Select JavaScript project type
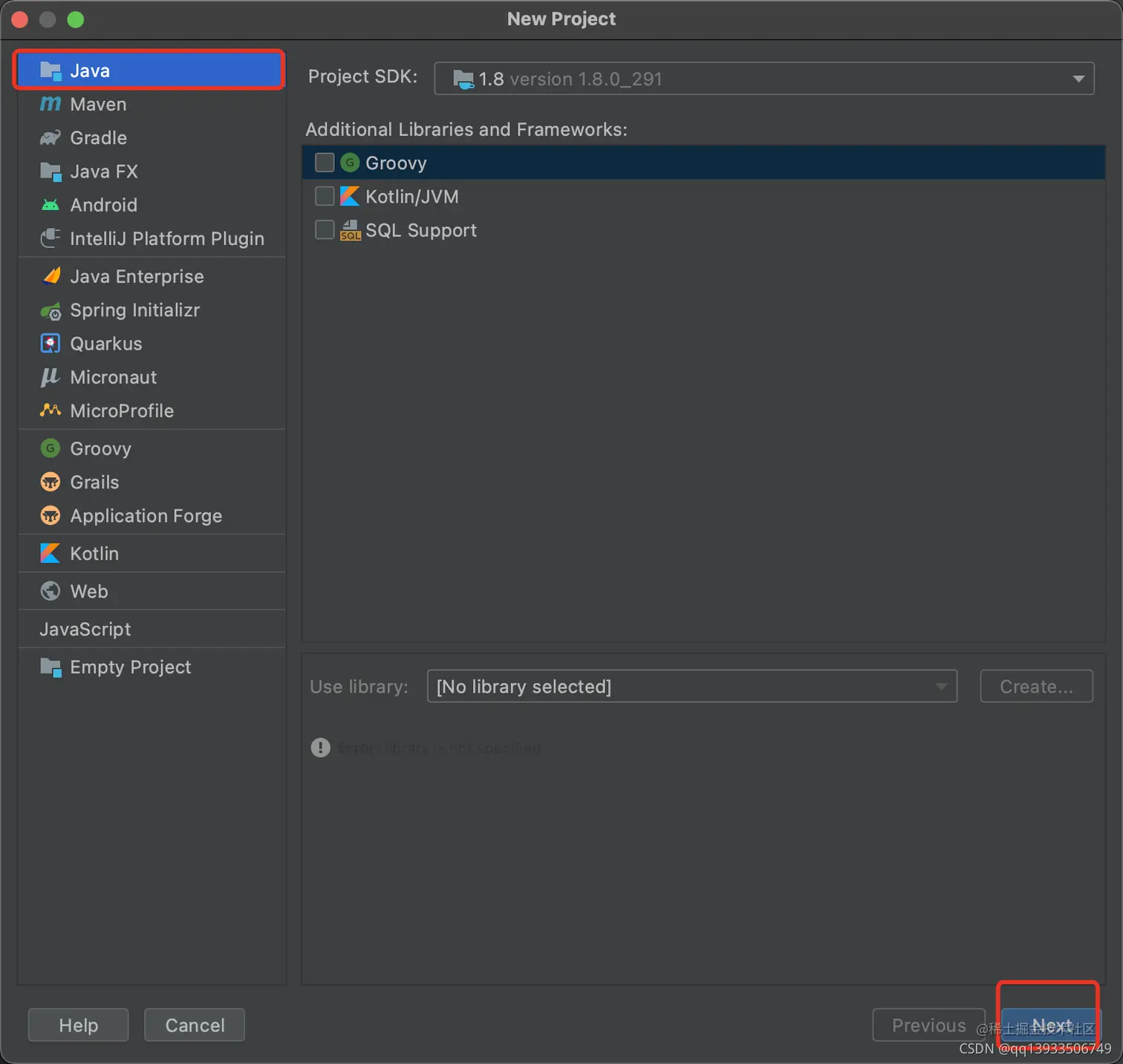 coord(152,629)
